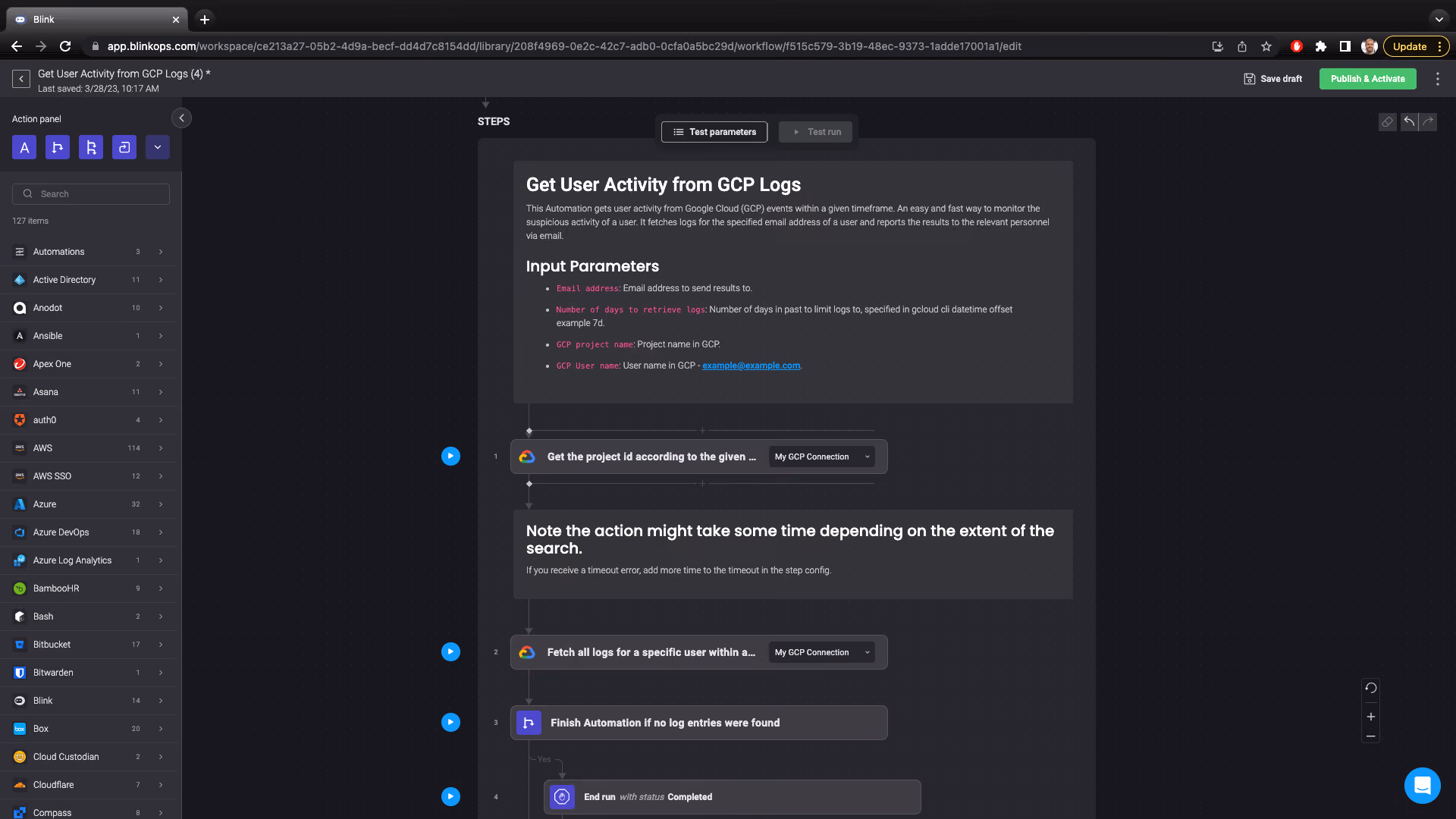The width and height of the screenshot is (1456, 819).
Task: Start a Test run
Action: [815, 132]
